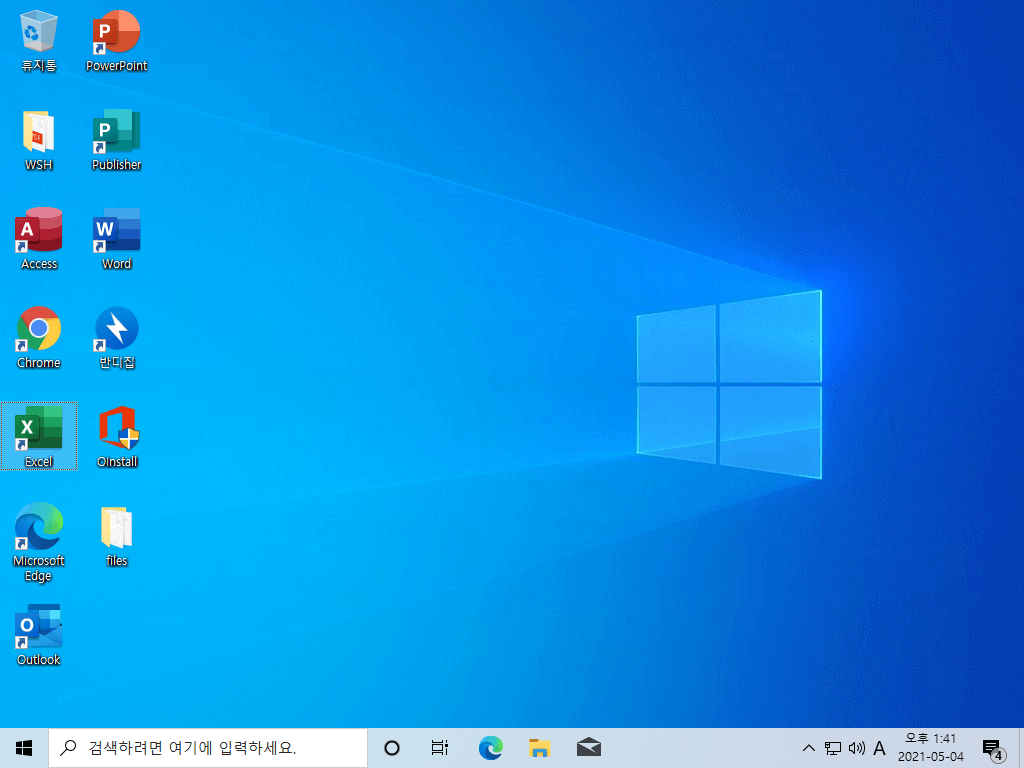Open Task View on the taskbar
The height and width of the screenshot is (768, 1024).
(x=440, y=748)
